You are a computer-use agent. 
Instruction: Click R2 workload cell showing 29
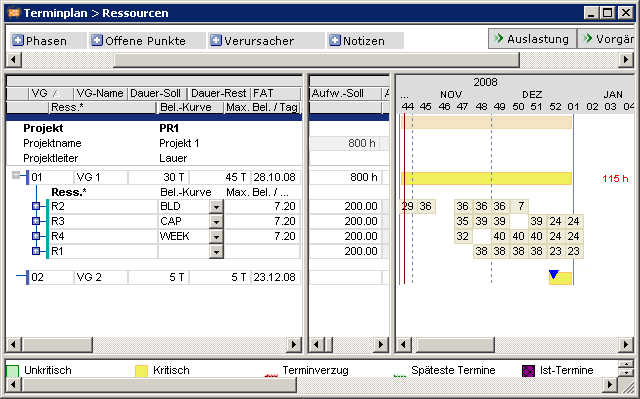point(407,206)
